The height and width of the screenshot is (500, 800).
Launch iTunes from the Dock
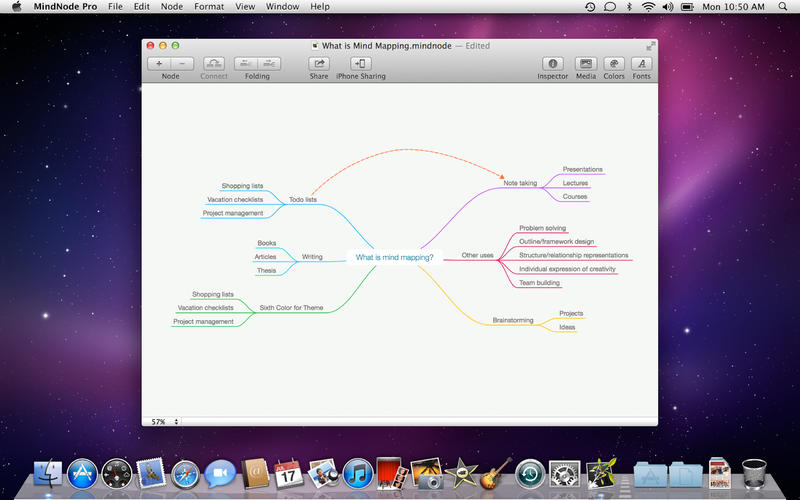pos(357,473)
